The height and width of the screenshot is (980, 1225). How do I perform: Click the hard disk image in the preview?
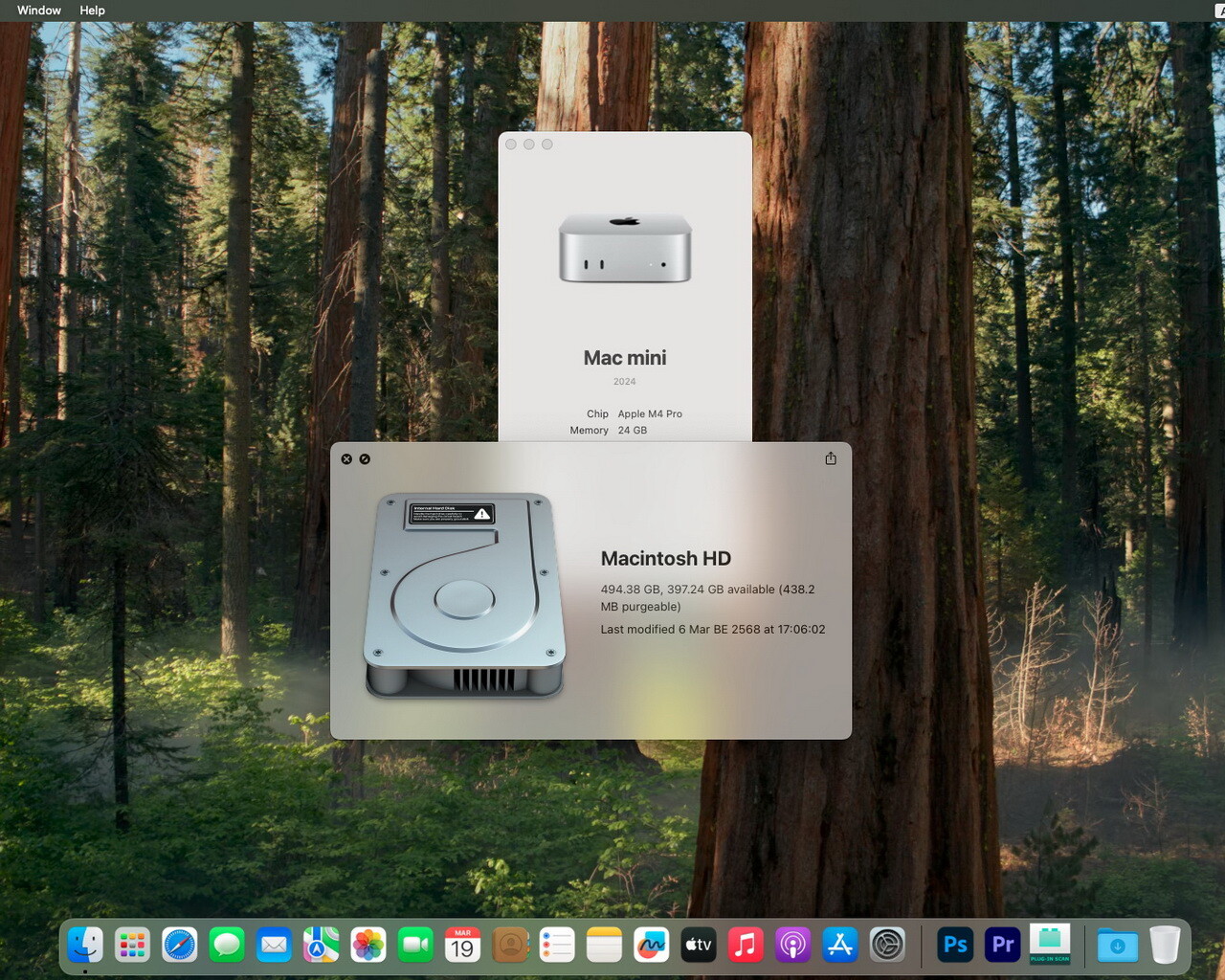tap(464, 594)
